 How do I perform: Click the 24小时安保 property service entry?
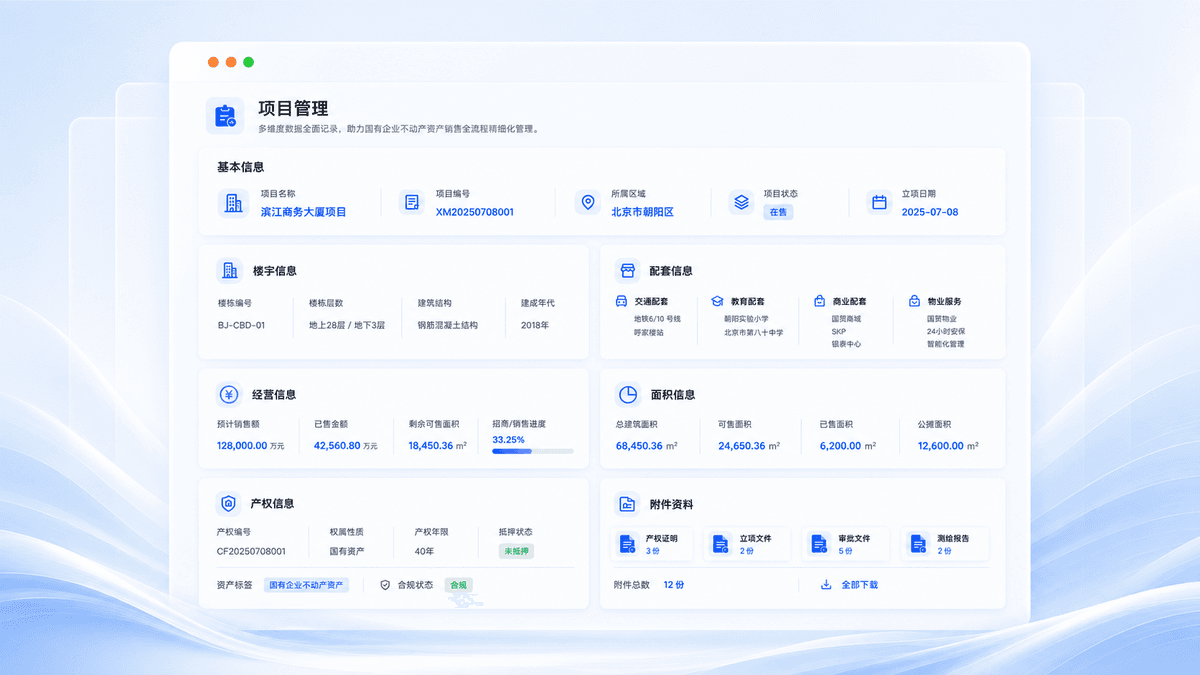[946, 331]
